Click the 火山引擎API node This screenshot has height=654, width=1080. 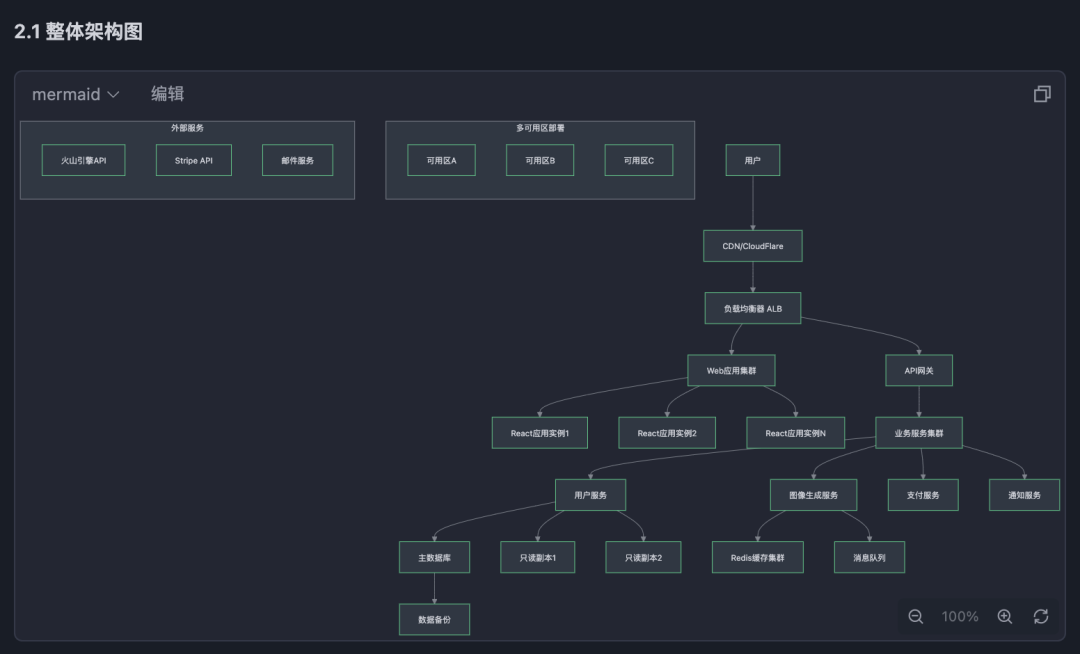click(83, 160)
